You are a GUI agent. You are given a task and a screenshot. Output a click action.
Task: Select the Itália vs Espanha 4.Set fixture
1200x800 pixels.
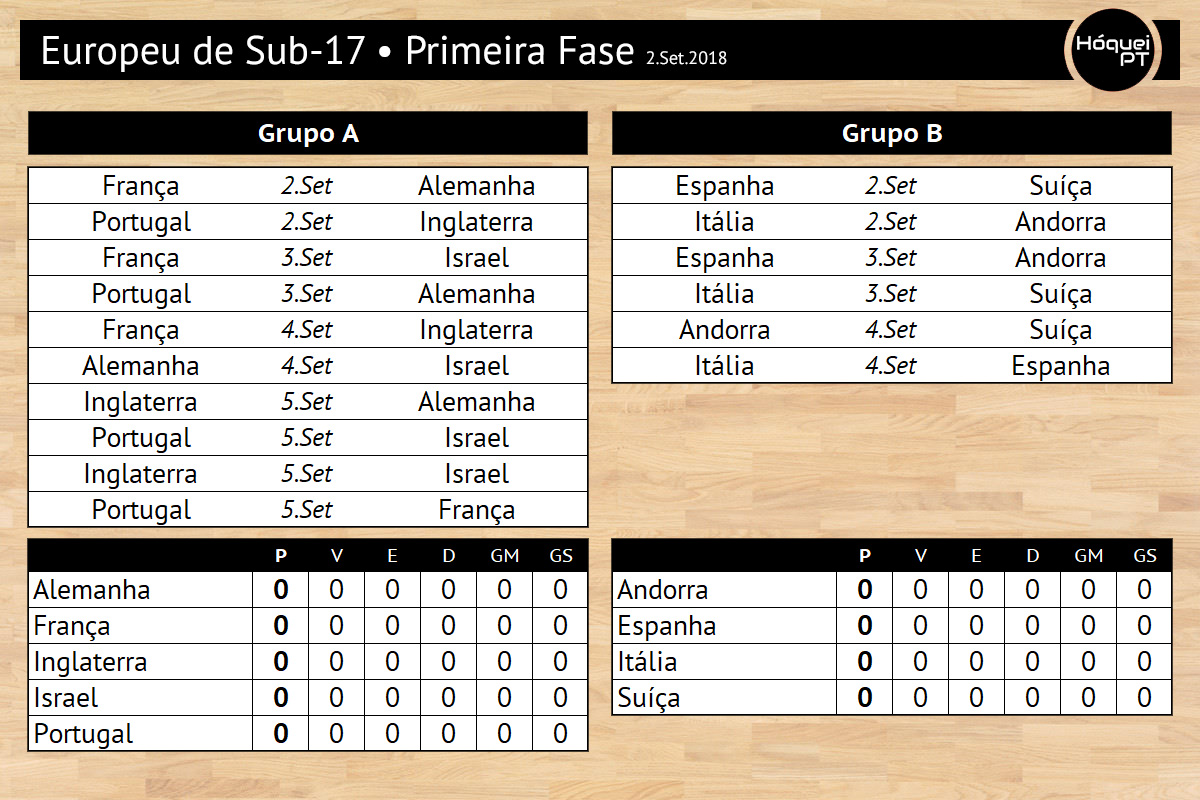pyautogui.click(x=892, y=365)
